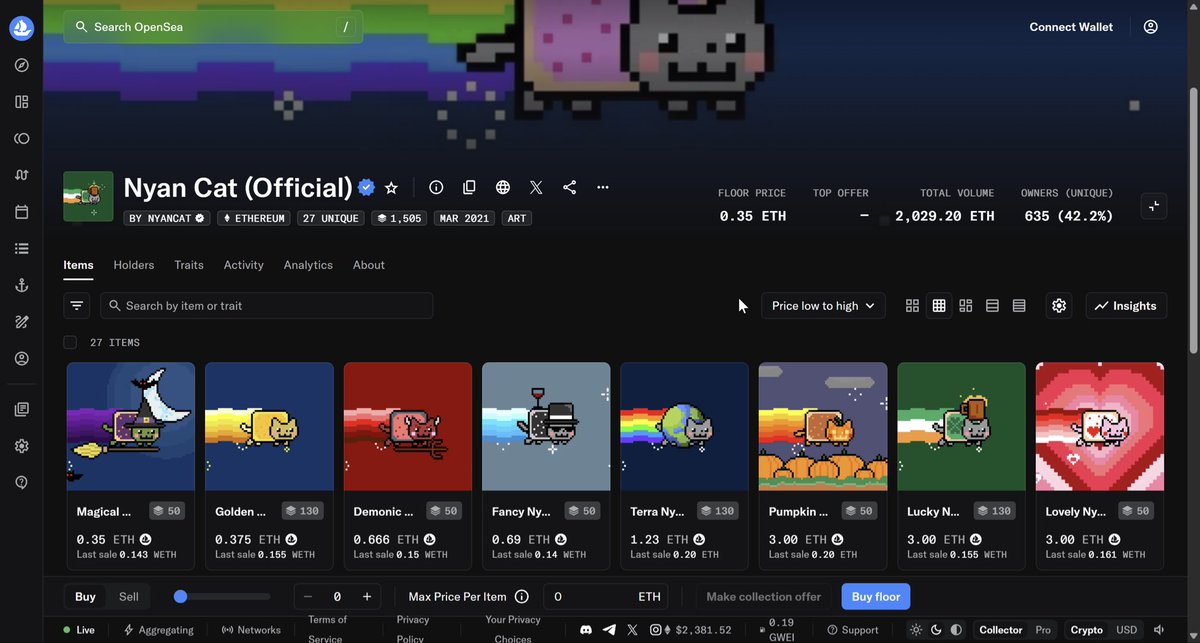Select the Collector mode toggle
The height and width of the screenshot is (643, 1200).
(x=1001, y=630)
